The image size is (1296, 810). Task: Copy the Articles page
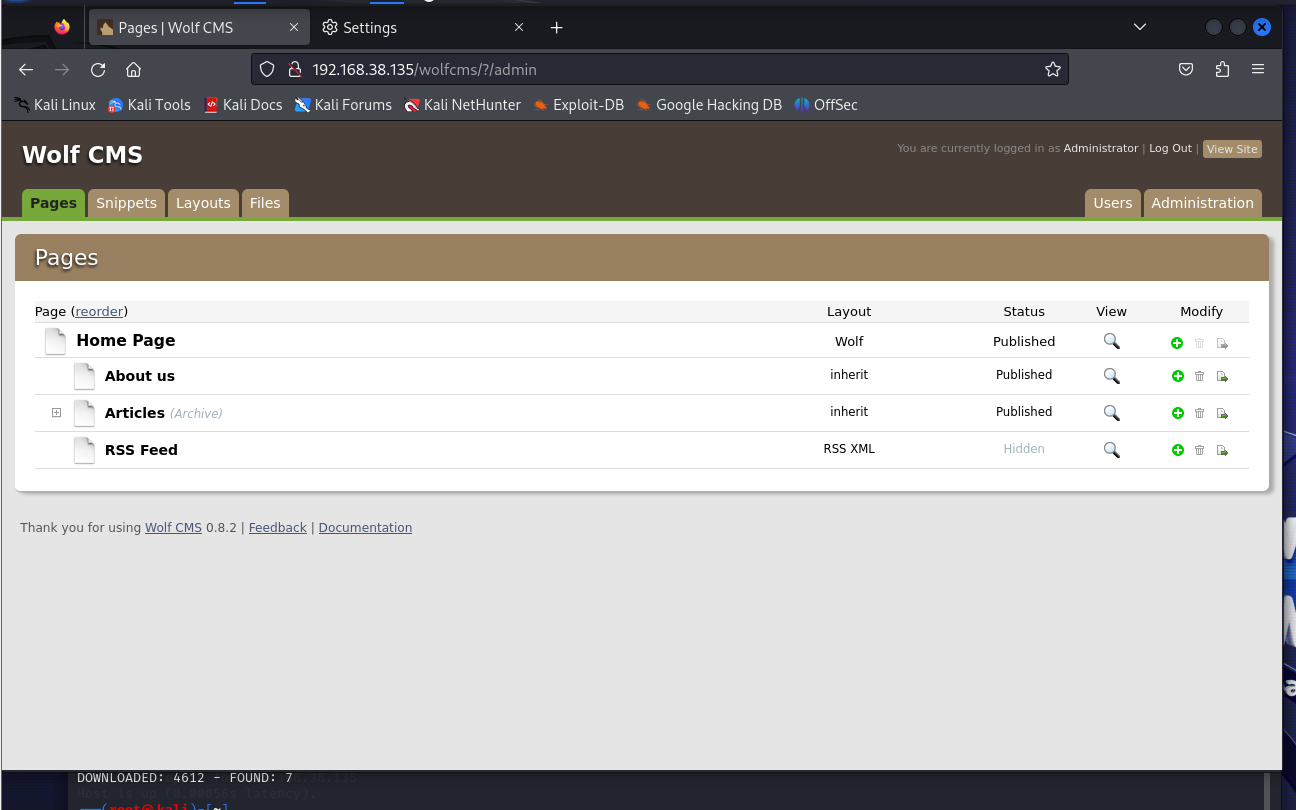[x=1222, y=413]
